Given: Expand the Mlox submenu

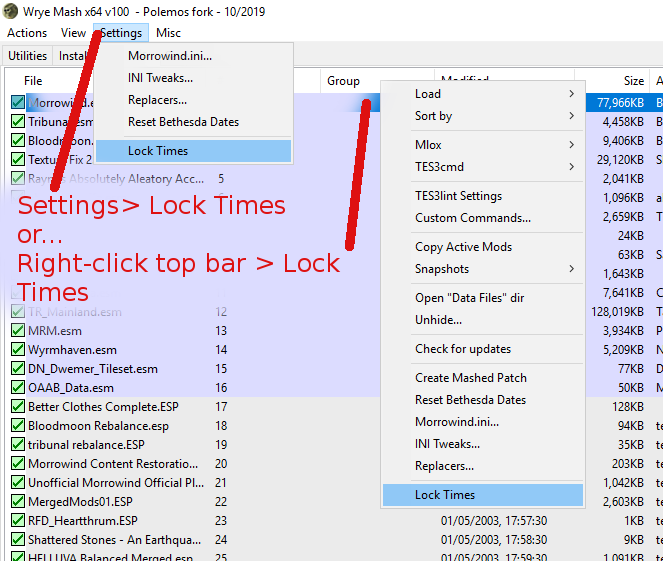Looking at the screenshot, I should click(x=483, y=145).
